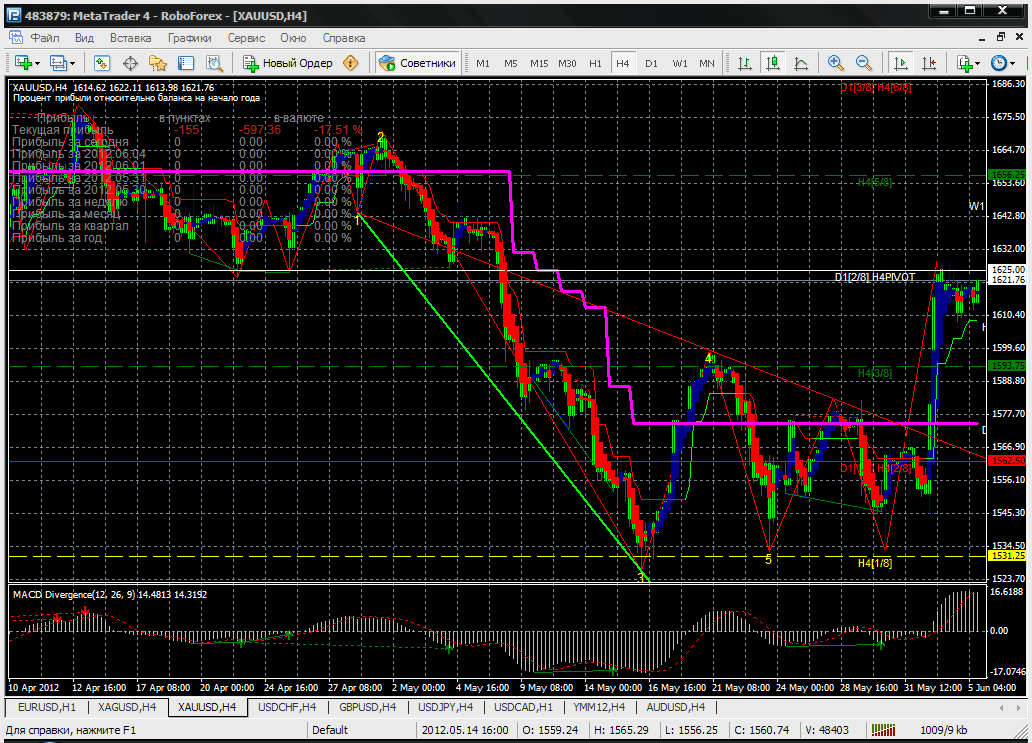Expand the indicators list dropdown

pyautogui.click(x=979, y=63)
